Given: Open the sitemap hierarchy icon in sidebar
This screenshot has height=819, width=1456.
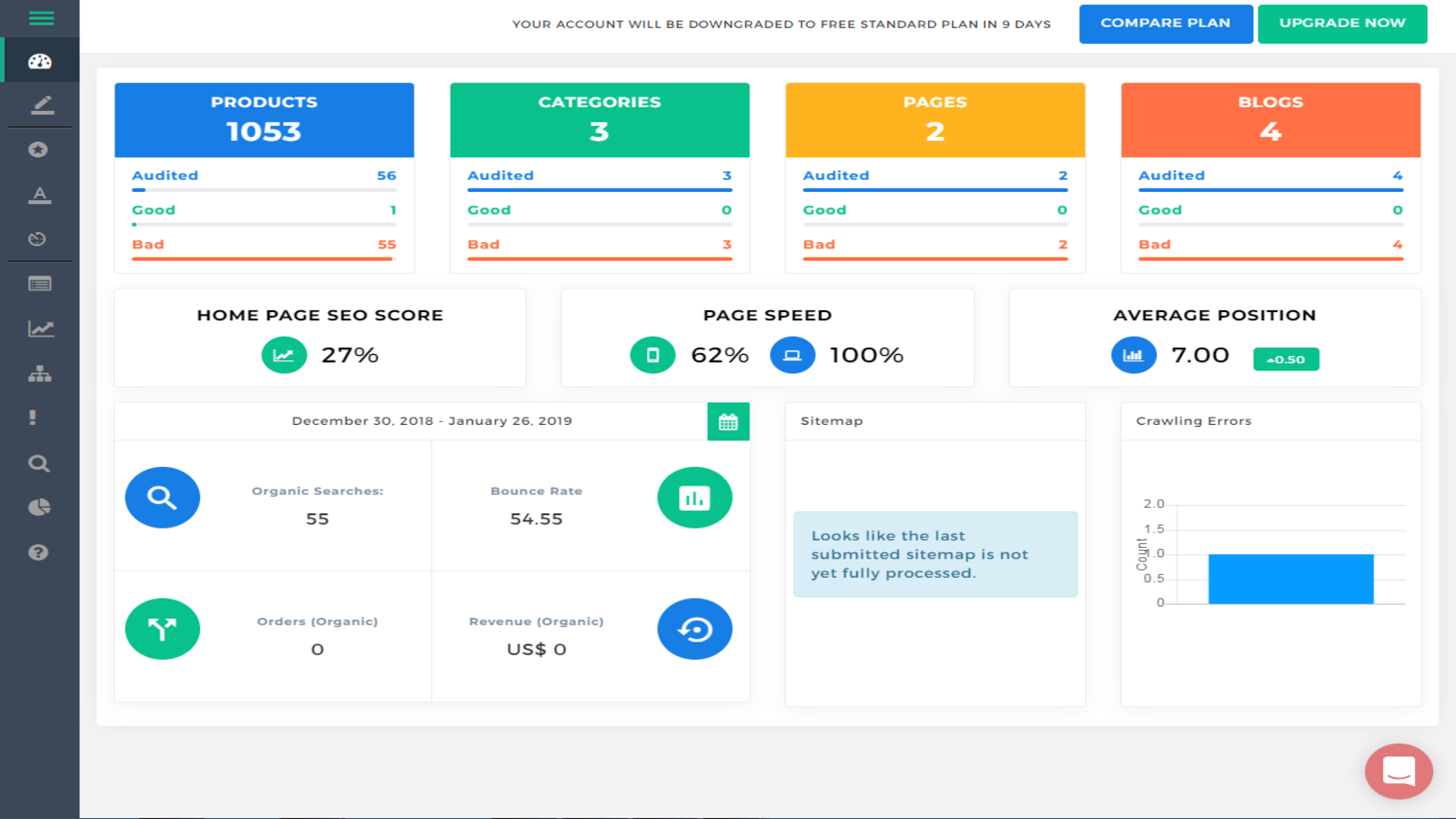Looking at the screenshot, I should (x=38, y=373).
